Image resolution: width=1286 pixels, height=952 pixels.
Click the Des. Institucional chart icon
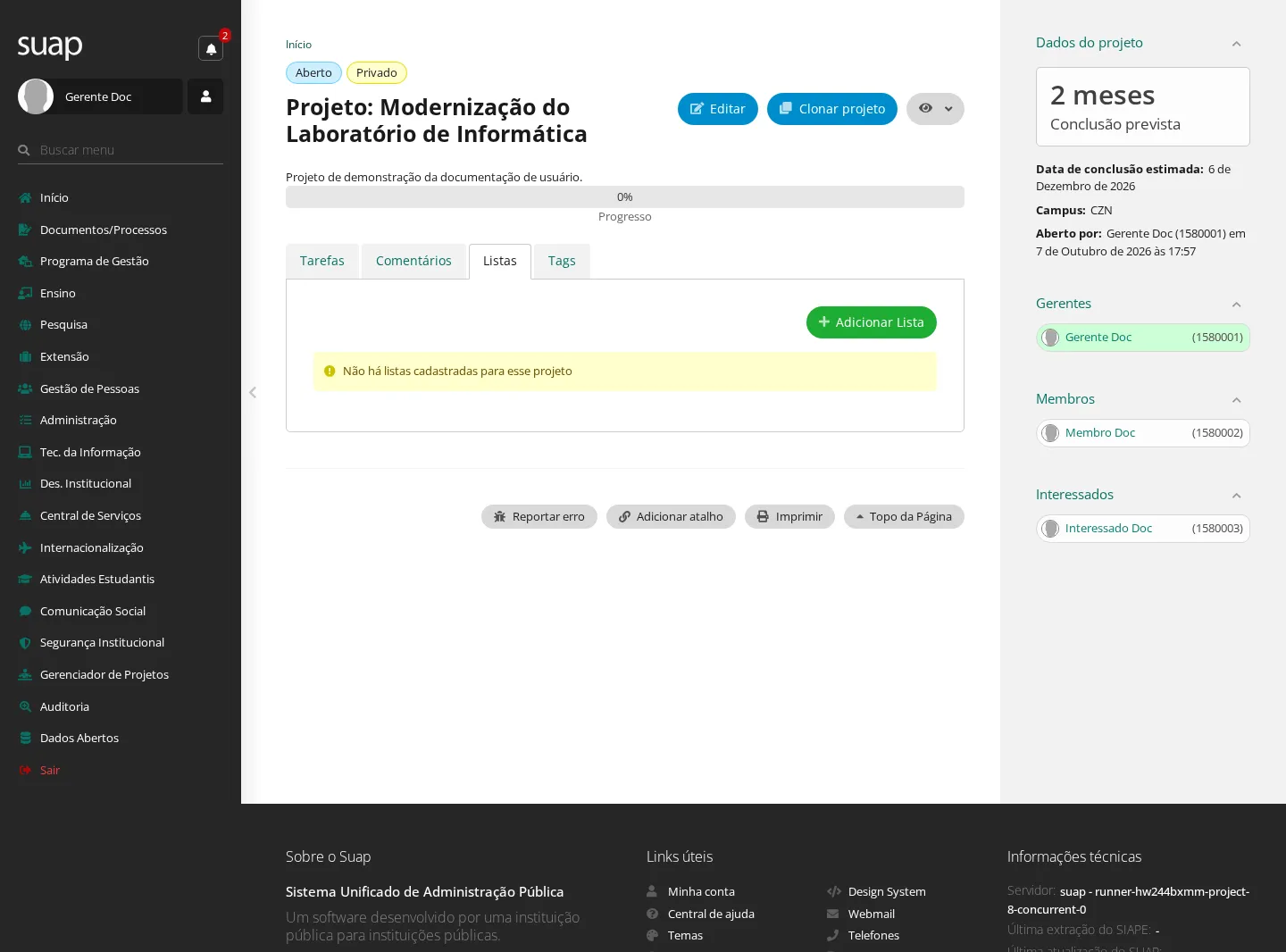click(x=25, y=484)
